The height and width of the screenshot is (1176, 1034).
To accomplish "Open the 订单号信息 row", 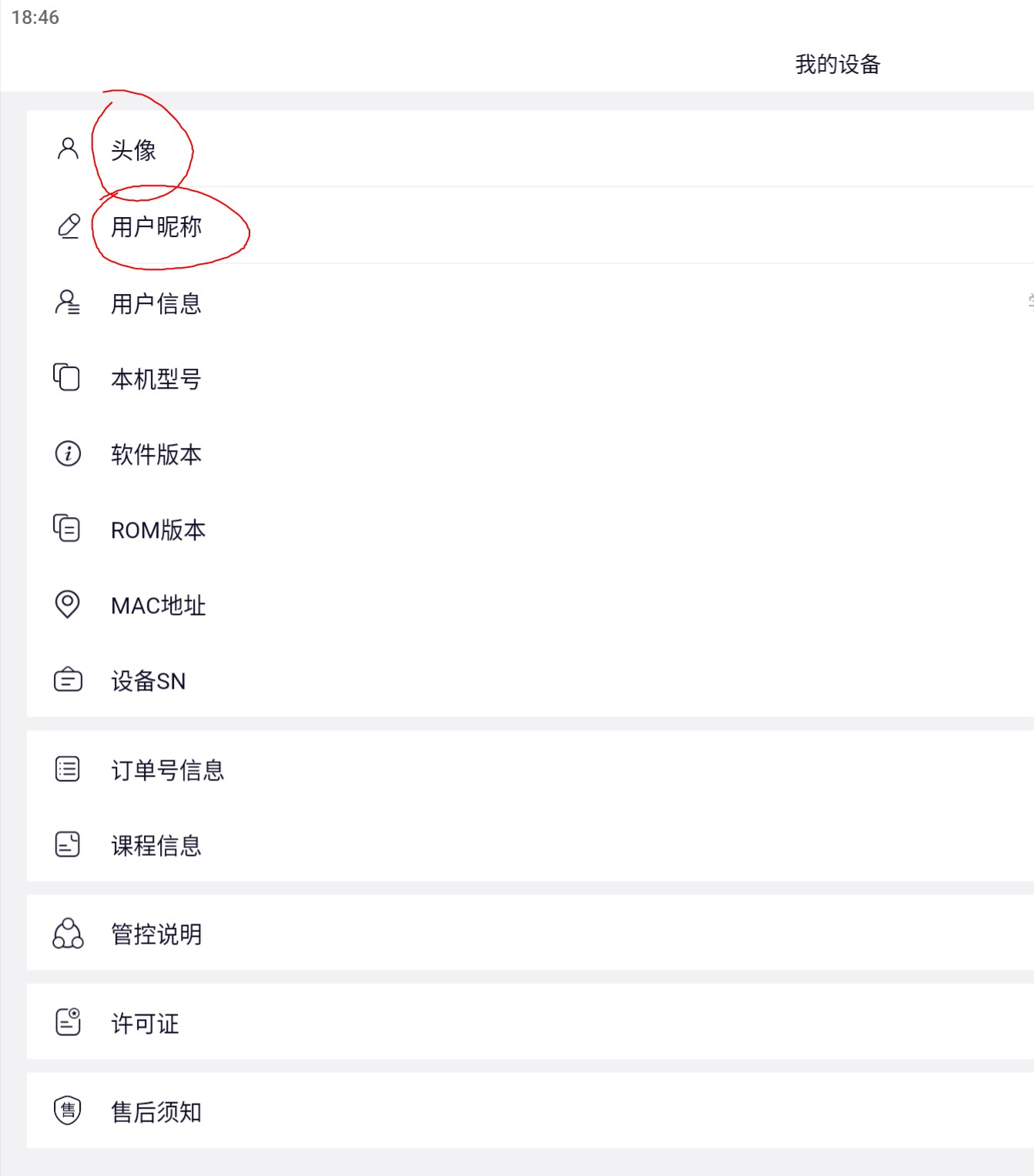I will [x=530, y=769].
